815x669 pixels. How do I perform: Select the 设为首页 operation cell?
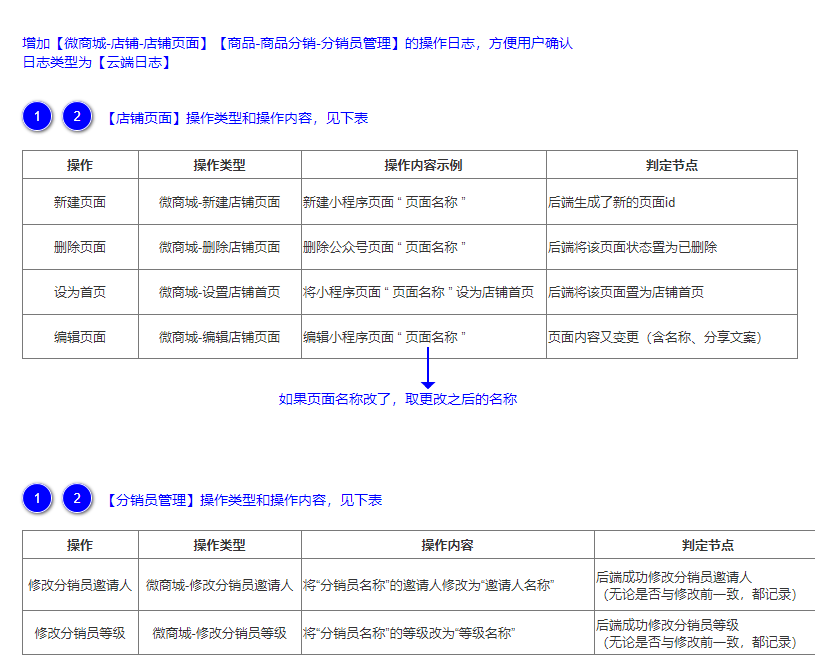[x=80, y=292]
